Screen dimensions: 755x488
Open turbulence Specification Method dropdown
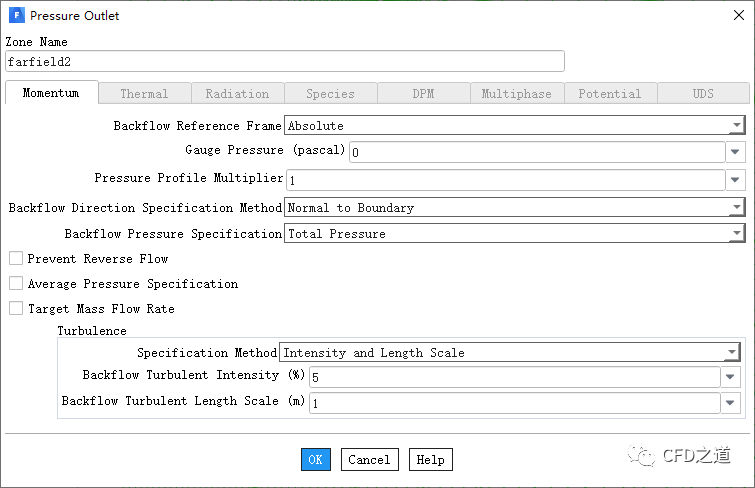[x=732, y=353]
